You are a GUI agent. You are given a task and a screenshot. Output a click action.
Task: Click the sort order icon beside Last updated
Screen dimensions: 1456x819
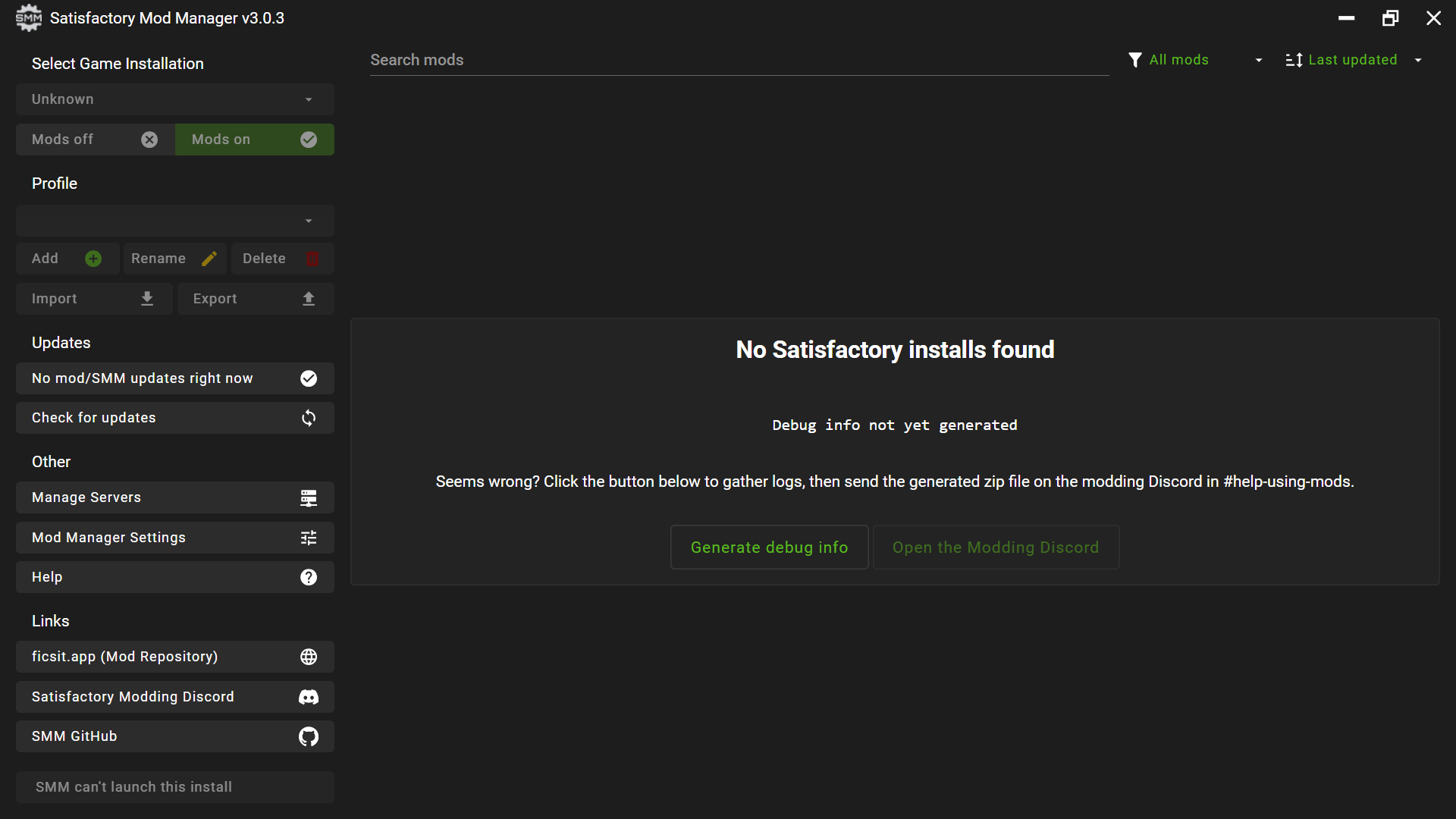(1294, 60)
